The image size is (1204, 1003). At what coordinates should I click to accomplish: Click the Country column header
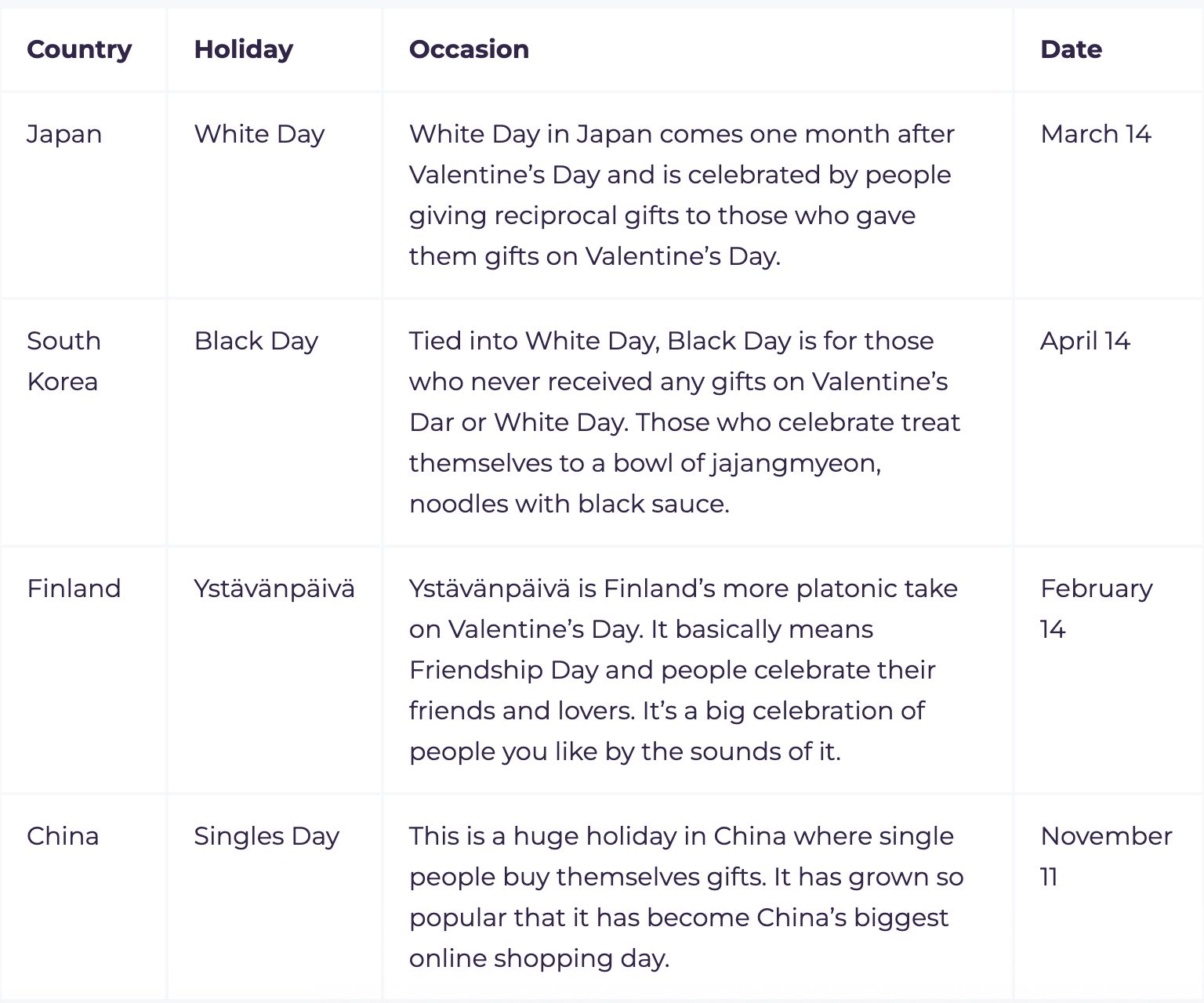(x=79, y=49)
